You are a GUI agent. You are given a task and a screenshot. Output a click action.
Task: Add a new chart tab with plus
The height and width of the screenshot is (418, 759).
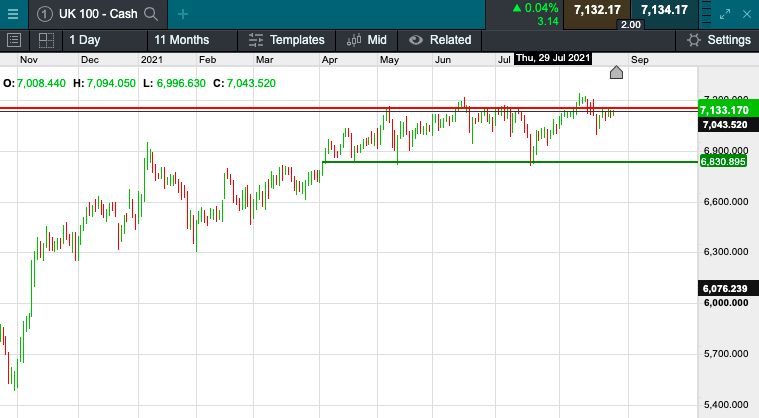click(182, 14)
